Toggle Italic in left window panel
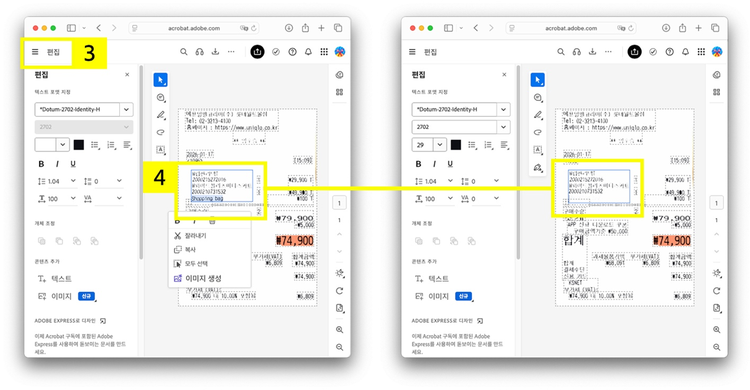Image resolution: width=750 pixels, height=390 pixels. [x=57, y=164]
